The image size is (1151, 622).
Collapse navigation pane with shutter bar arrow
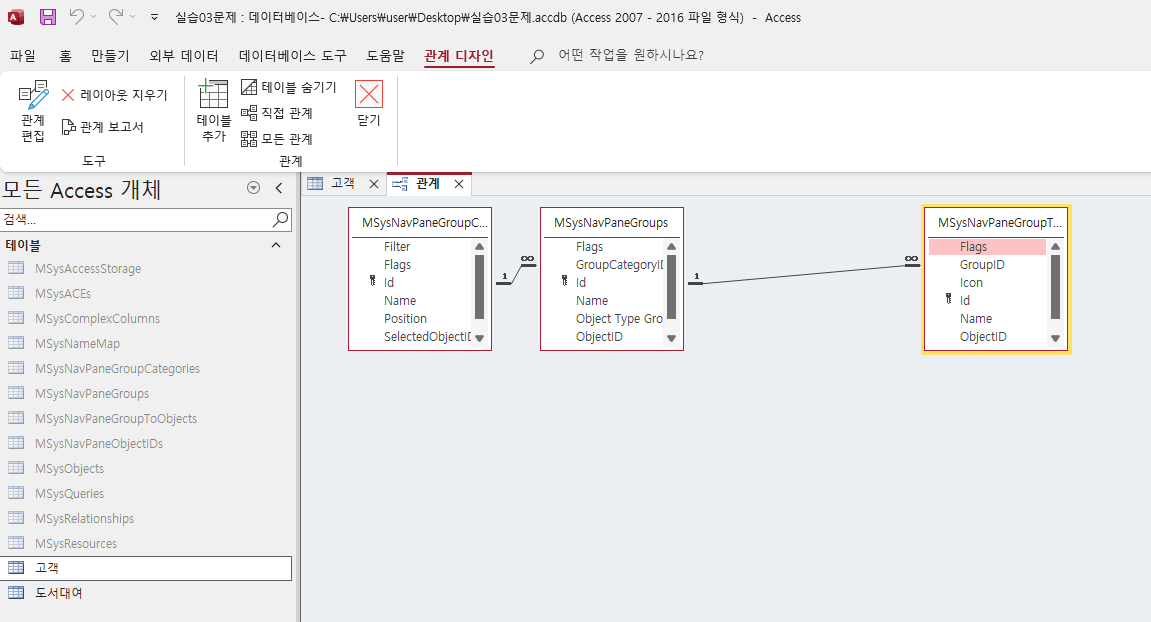[279, 188]
